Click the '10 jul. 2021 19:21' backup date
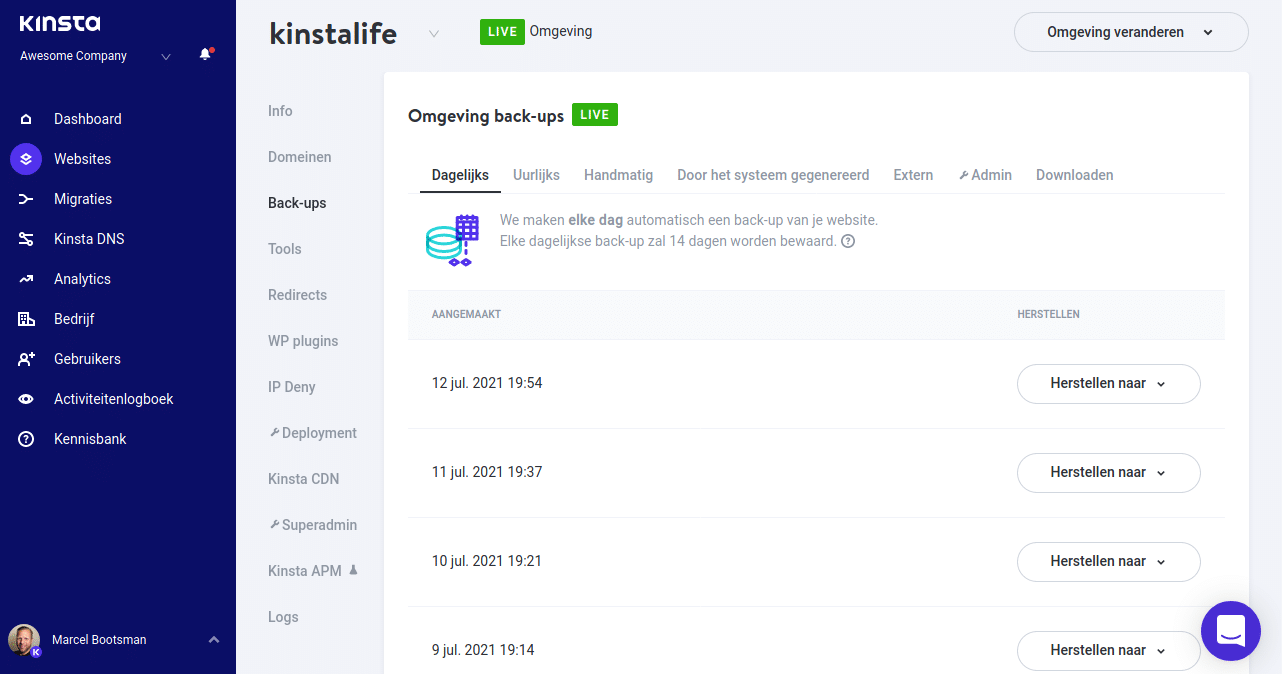The height and width of the screenshot is (674, 1282). pyautogui.click(x=487, y=561)
